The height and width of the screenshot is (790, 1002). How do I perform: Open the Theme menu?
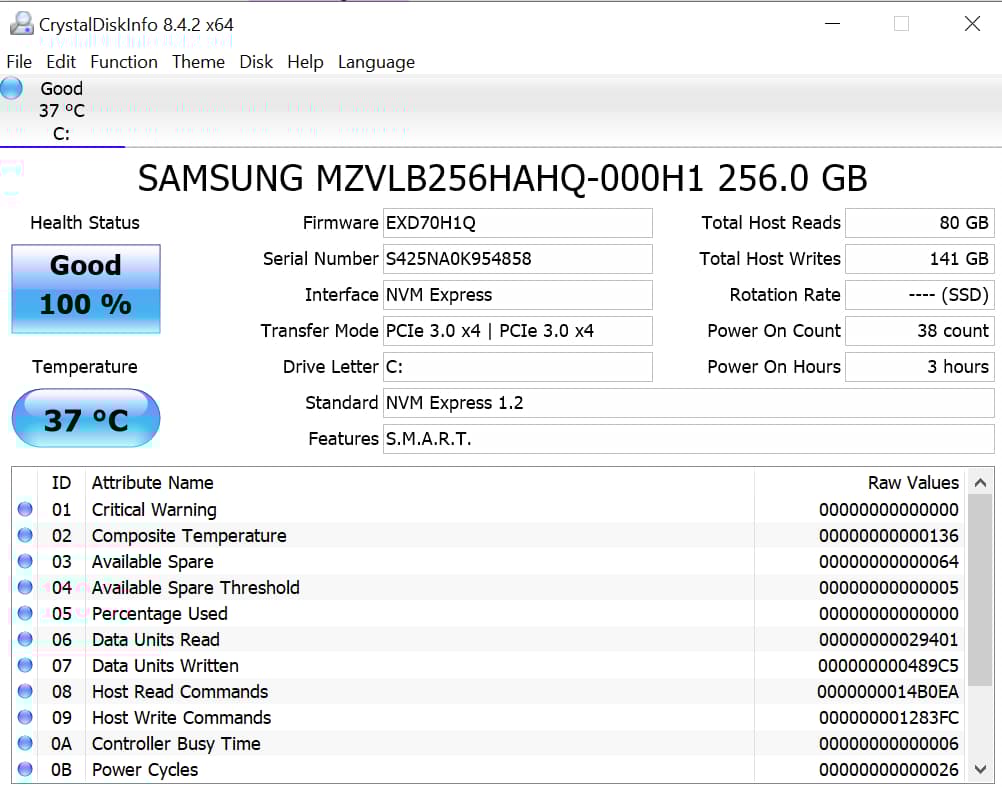click(198, 62)
